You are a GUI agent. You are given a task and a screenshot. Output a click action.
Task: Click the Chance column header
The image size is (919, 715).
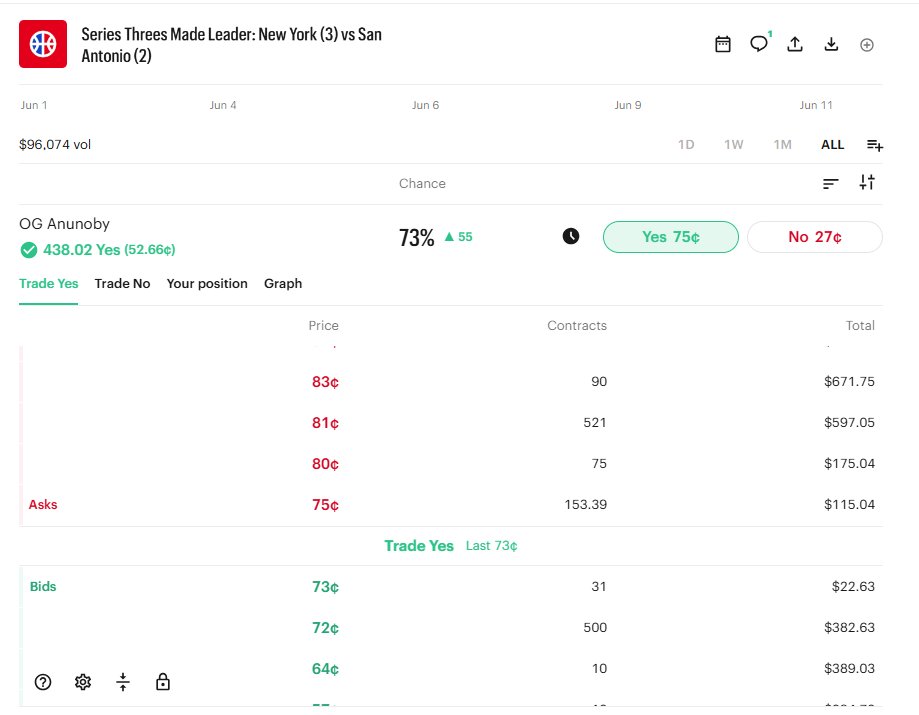(x=422, y=183)
